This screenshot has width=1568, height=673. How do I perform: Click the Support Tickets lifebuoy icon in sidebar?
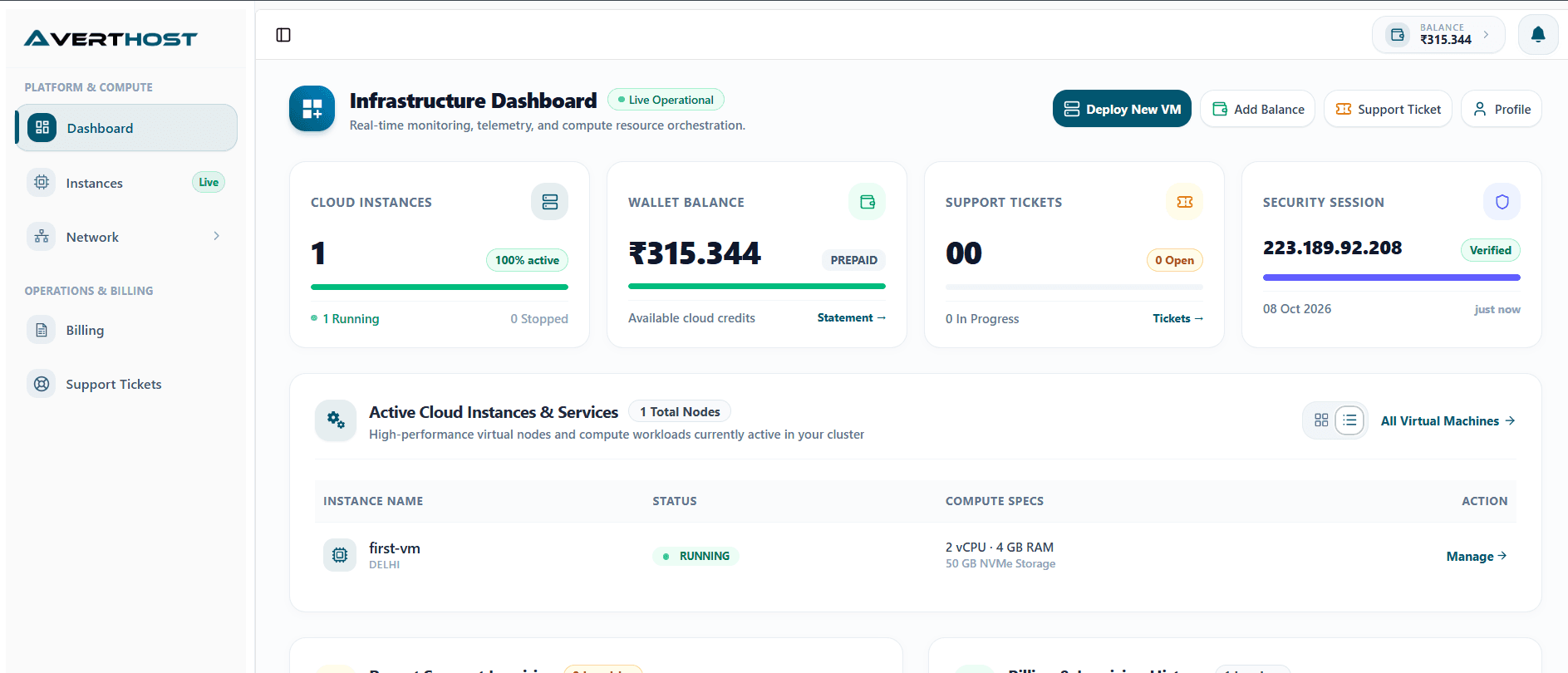tap(42, 384)
